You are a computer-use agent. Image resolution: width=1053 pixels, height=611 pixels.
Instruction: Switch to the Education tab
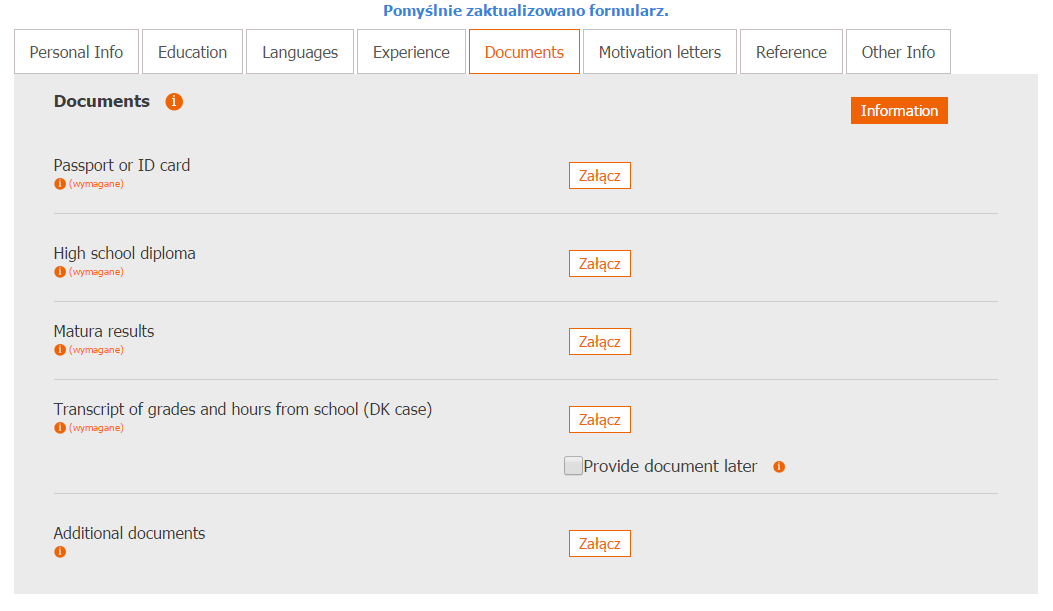[193, 52]
